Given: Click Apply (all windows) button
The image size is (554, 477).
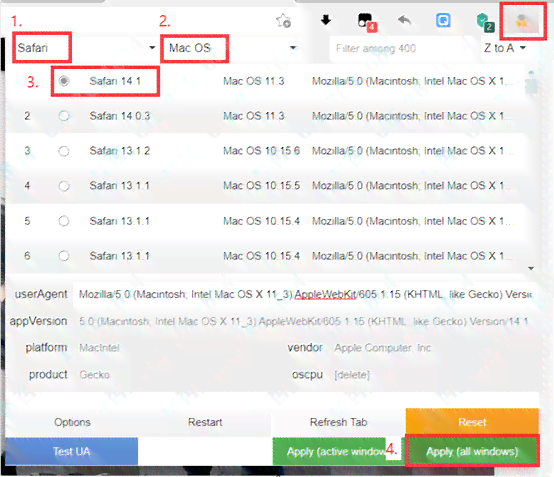Looking at the screenshot, I should 472,451.
